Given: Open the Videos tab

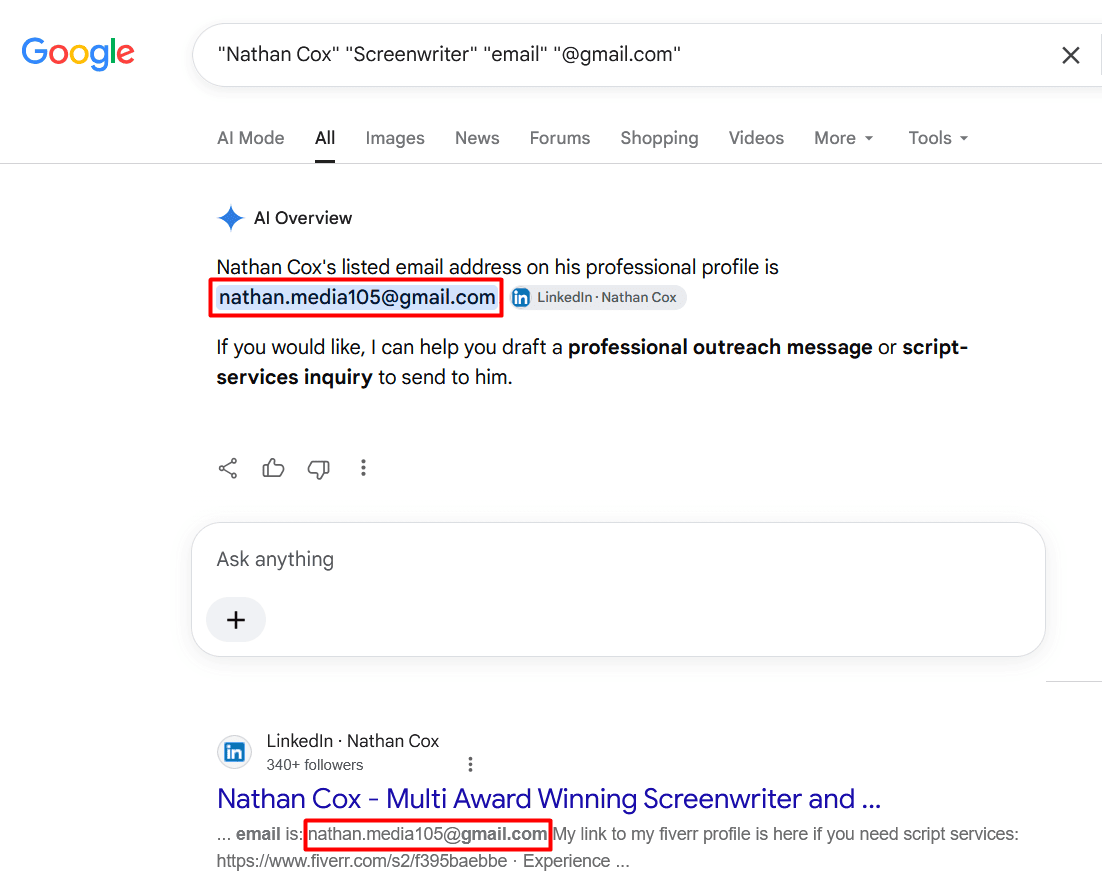Looking at the screenshot, I should tap(756, 138).
